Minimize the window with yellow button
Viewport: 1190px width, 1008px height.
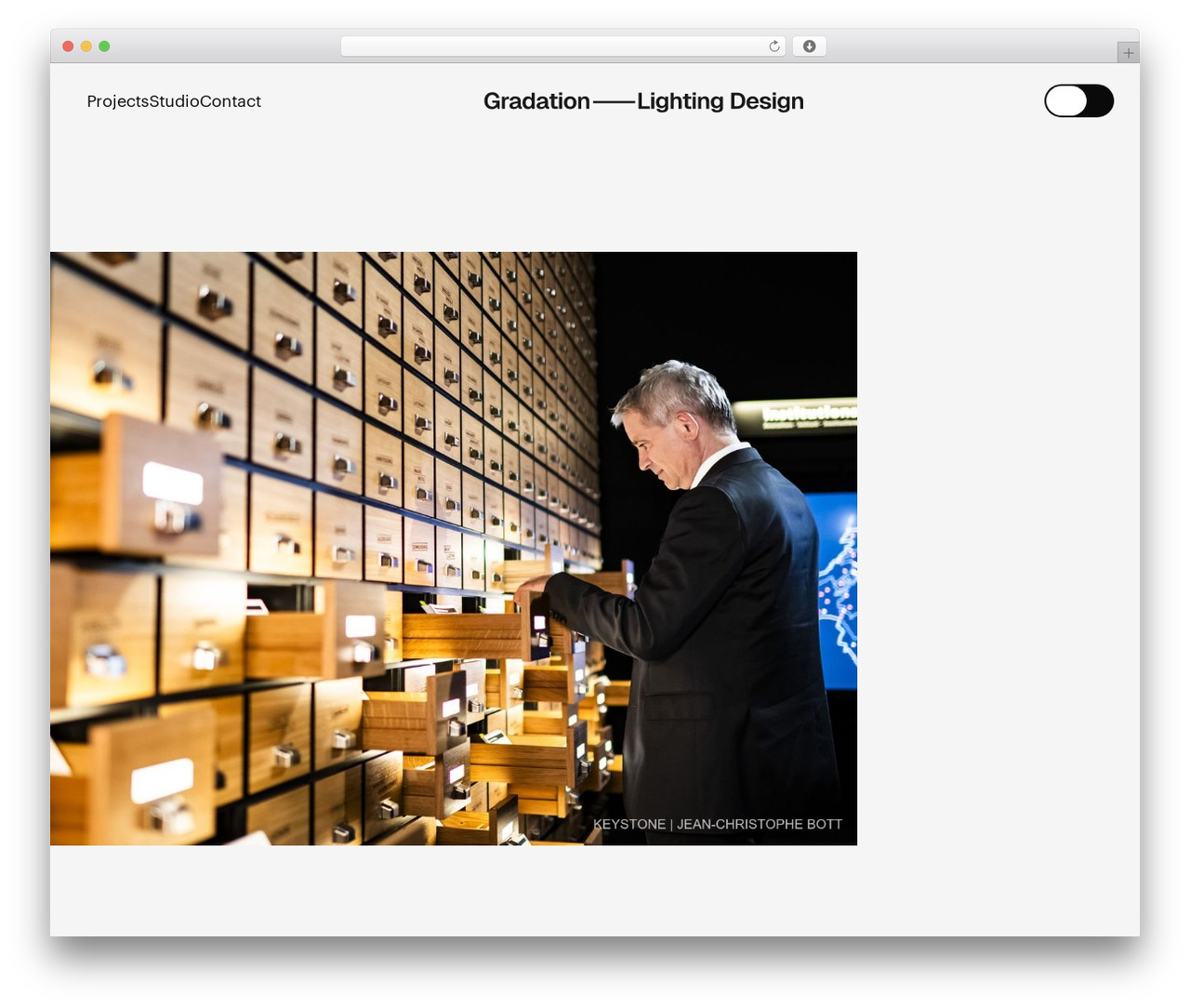(x=86, y=46)
